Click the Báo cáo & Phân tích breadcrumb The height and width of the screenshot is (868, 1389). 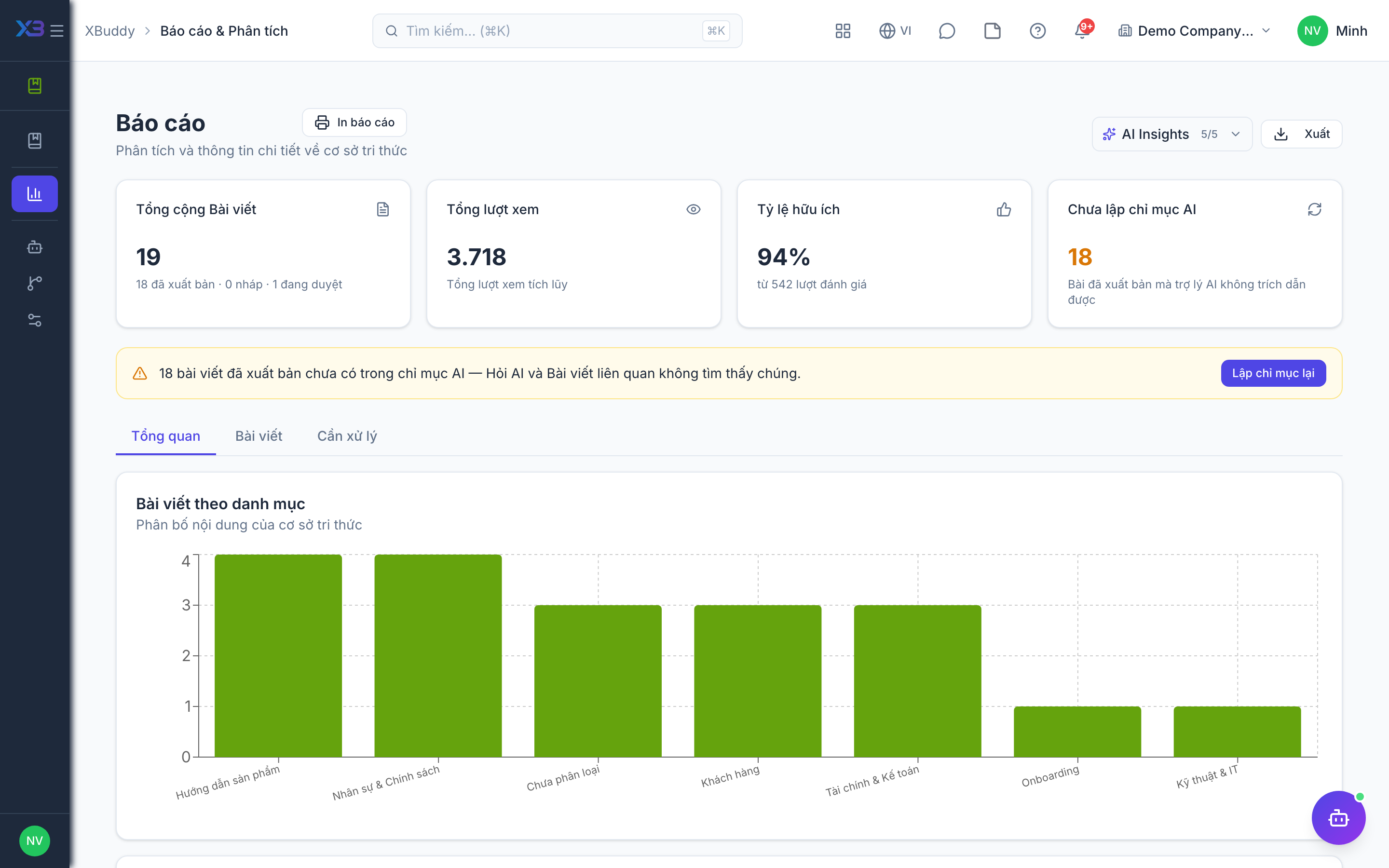click(224, 30)
